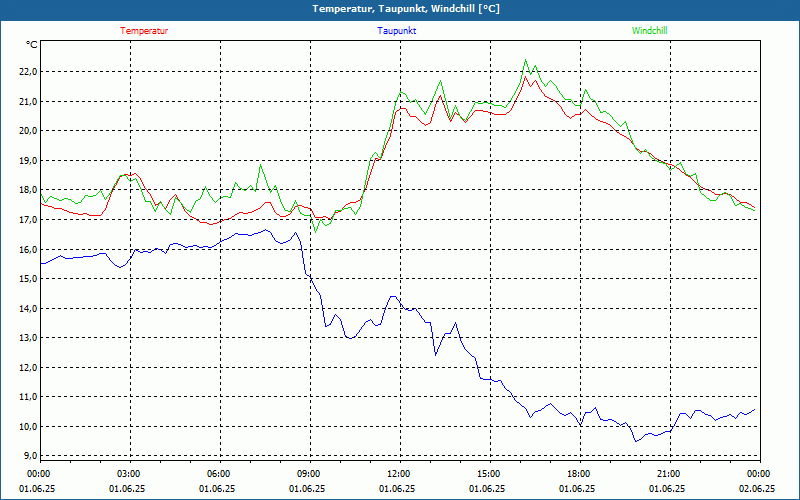Viewport: 800px width, 500px height.
Task: Click the '09:00' time axis label
Action: 307,474
